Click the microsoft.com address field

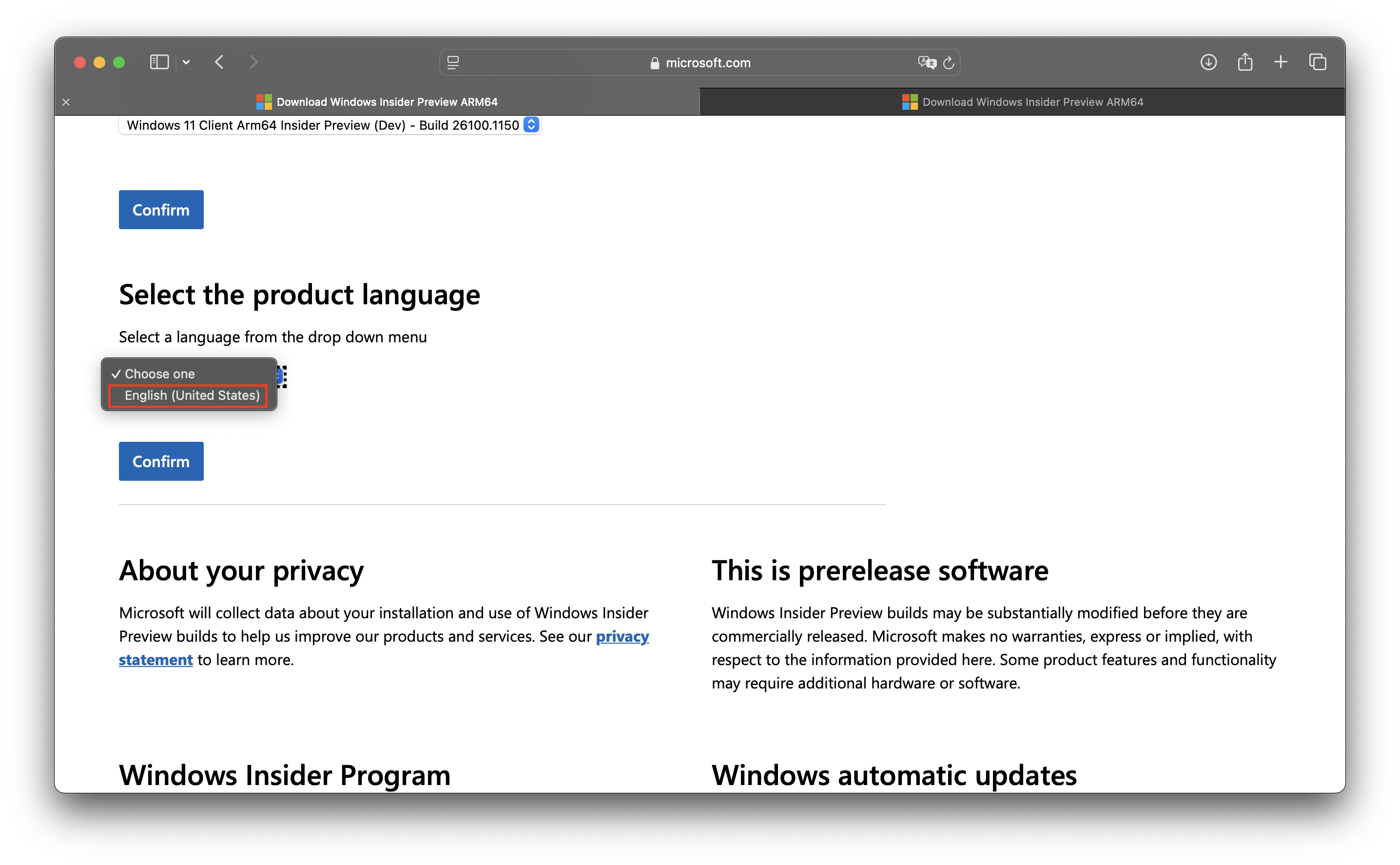[x=700, y=62]
